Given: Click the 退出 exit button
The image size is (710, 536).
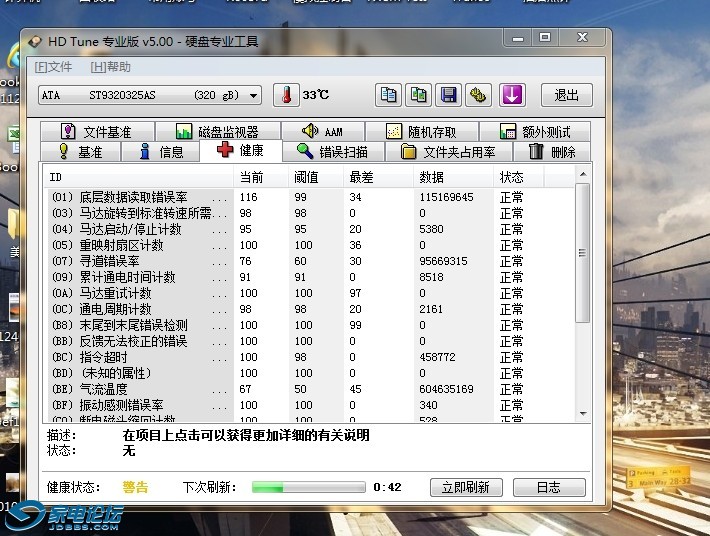Looking at the screenshot, I should click(x=566, y=95).
